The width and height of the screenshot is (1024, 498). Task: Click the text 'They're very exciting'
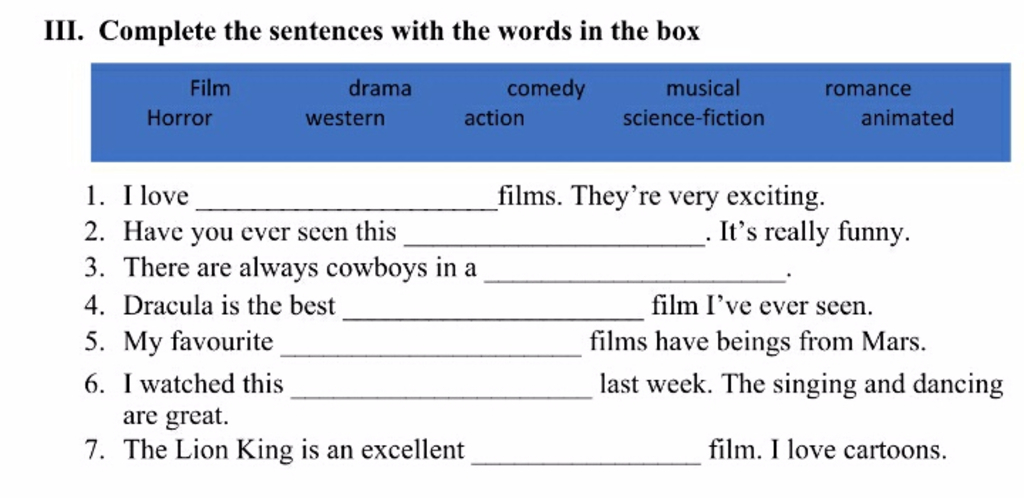pyautogui.click(x=698, y=196)
